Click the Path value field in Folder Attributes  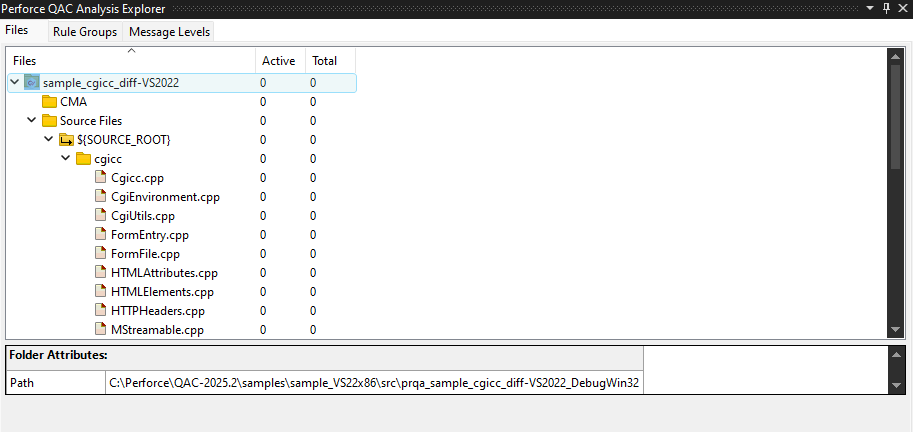point(373,383)
